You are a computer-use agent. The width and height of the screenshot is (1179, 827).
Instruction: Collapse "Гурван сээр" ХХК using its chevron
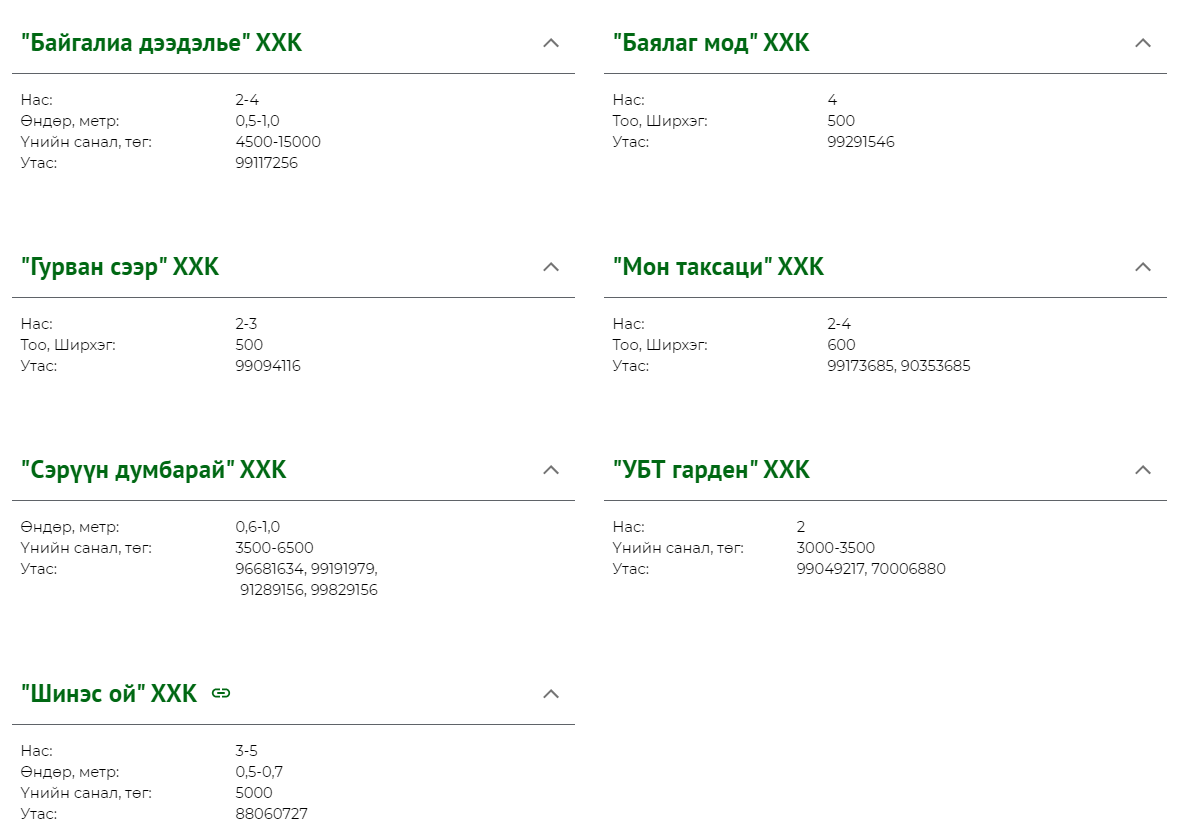click(x=551, y=267)
